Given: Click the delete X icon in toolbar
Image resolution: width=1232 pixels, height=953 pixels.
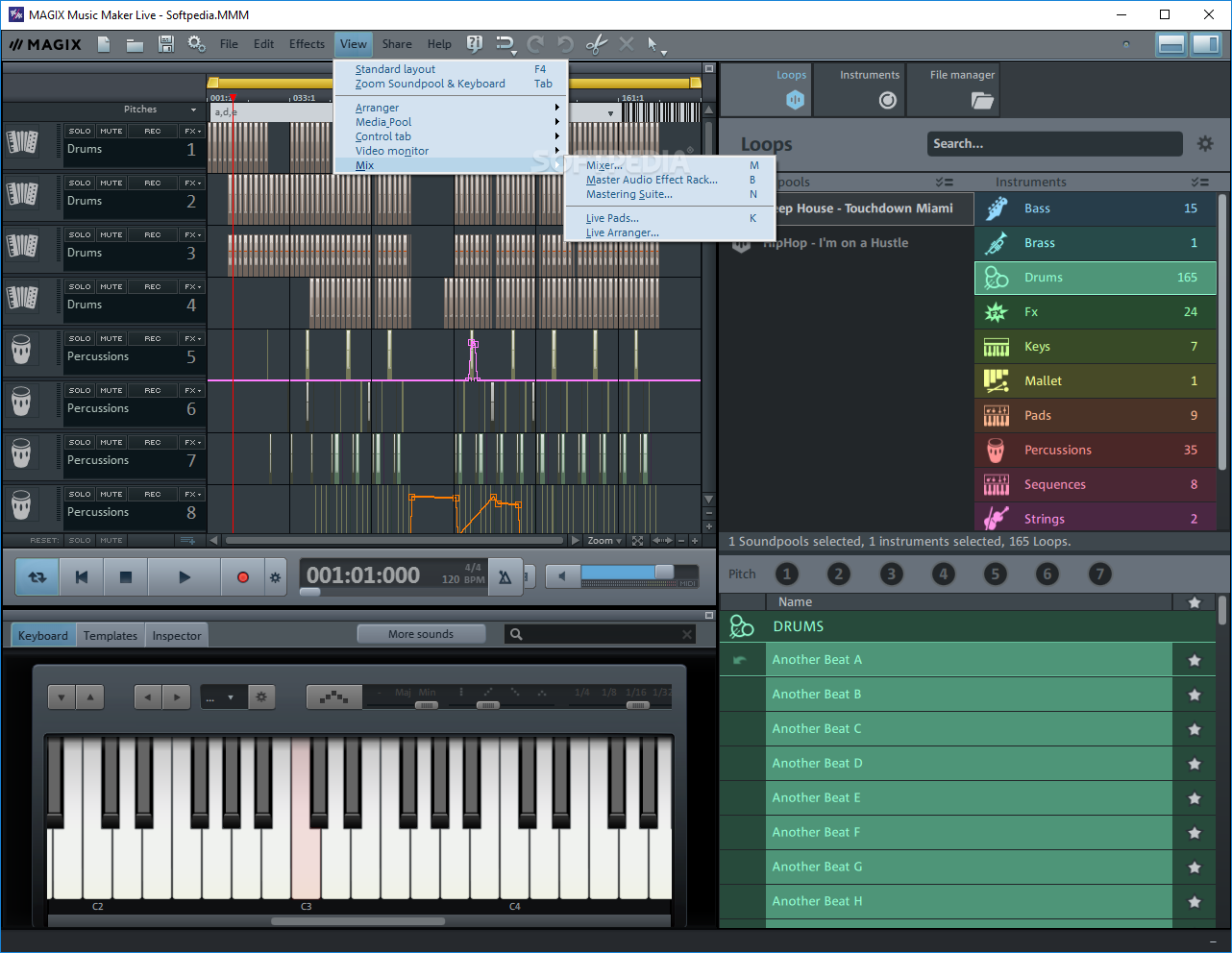Looking at the screenshot, I should [627, 44].
